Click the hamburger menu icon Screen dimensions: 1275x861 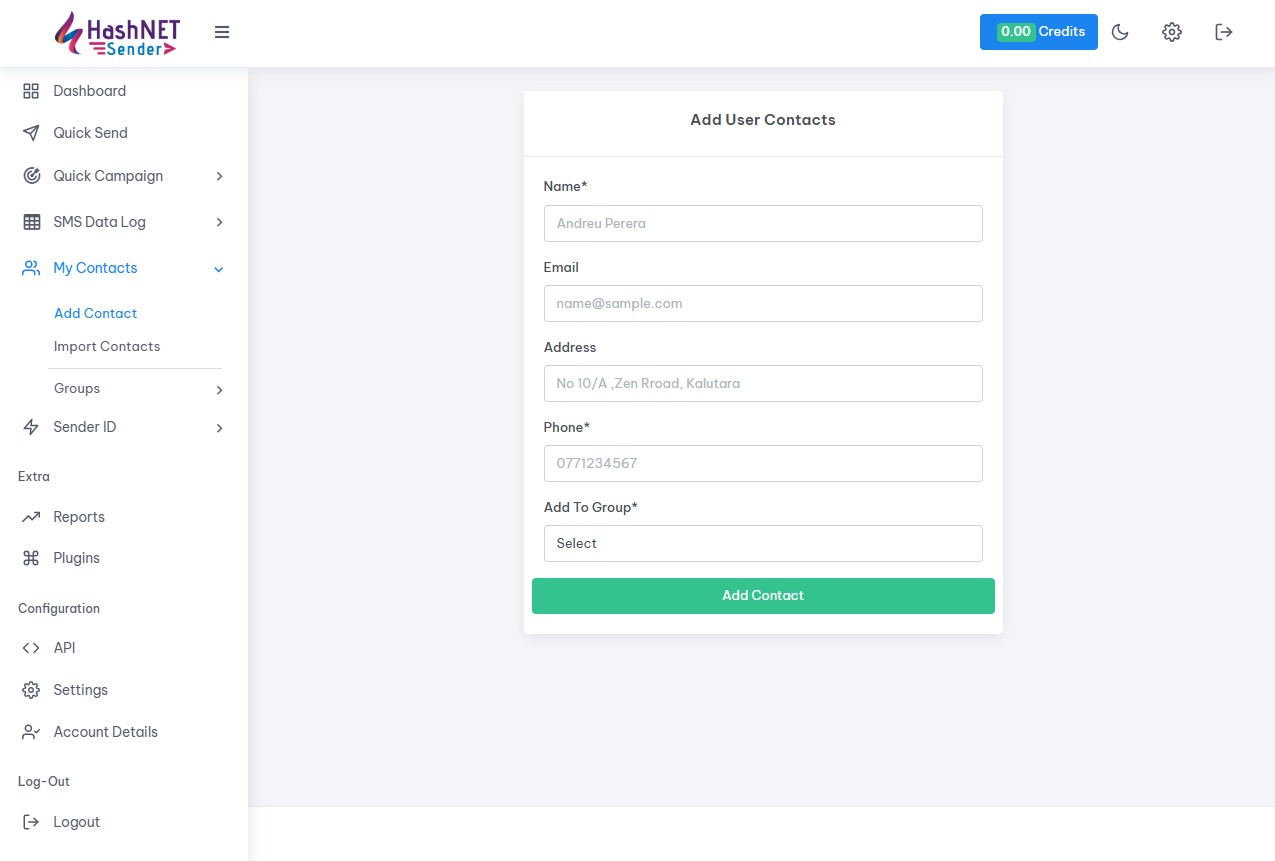click(222, 32)
